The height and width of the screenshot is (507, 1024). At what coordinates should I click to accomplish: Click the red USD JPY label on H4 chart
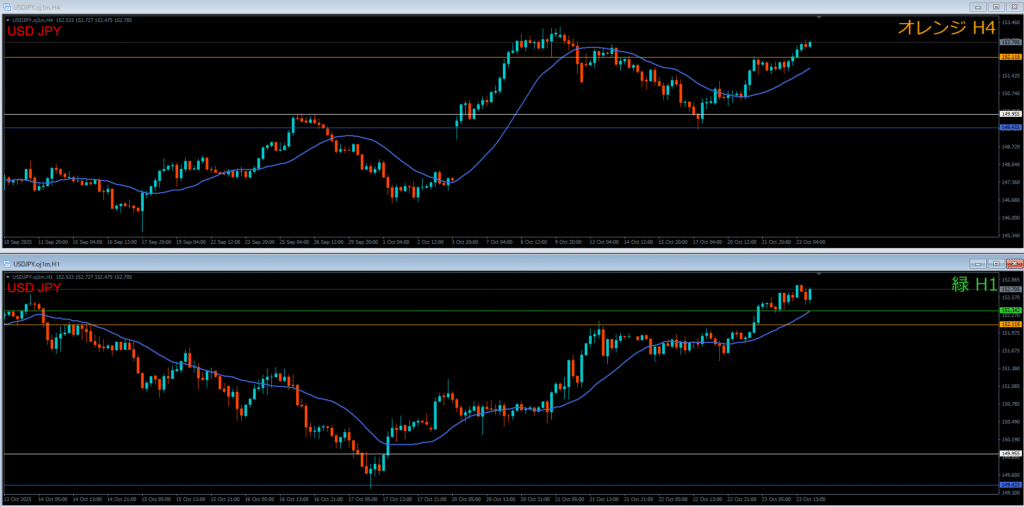pyautogui.click(x=35, y=31)
